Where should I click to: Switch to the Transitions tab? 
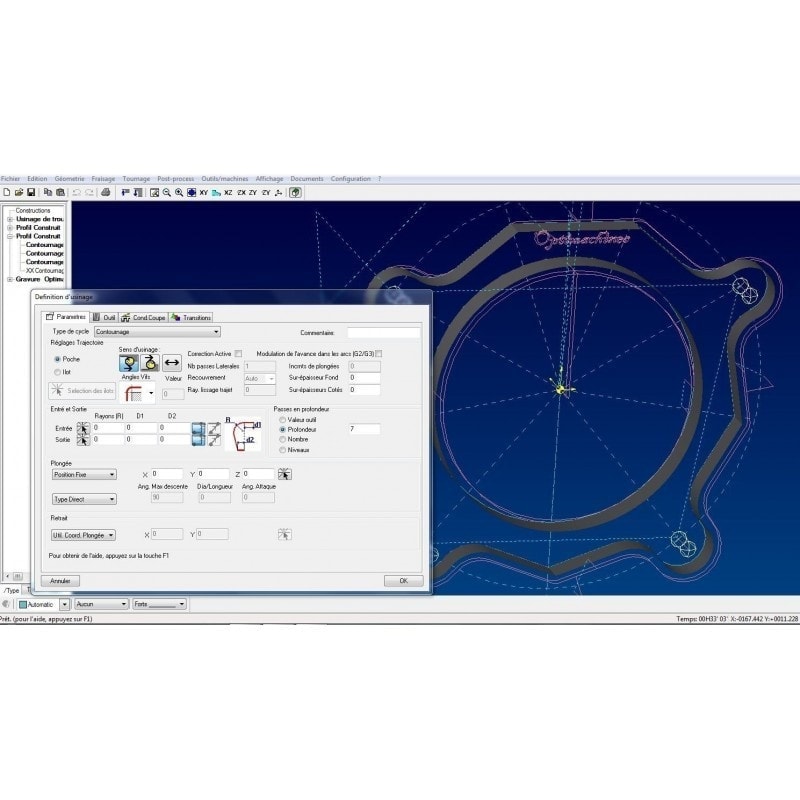pos(191,317)
